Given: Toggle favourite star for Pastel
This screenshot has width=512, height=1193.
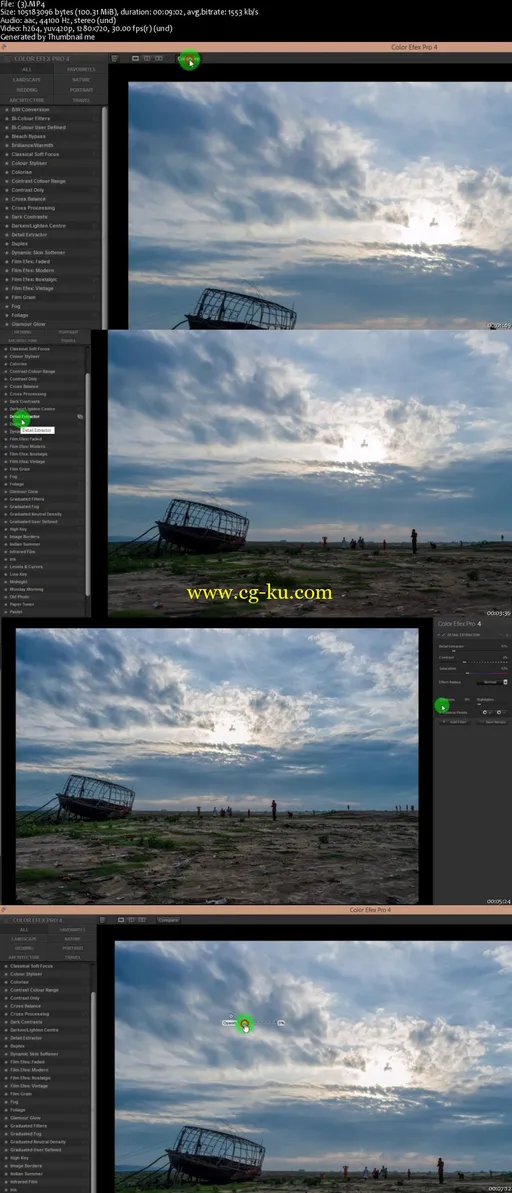Looking at the screenshot, I should [x=5, y=612].
